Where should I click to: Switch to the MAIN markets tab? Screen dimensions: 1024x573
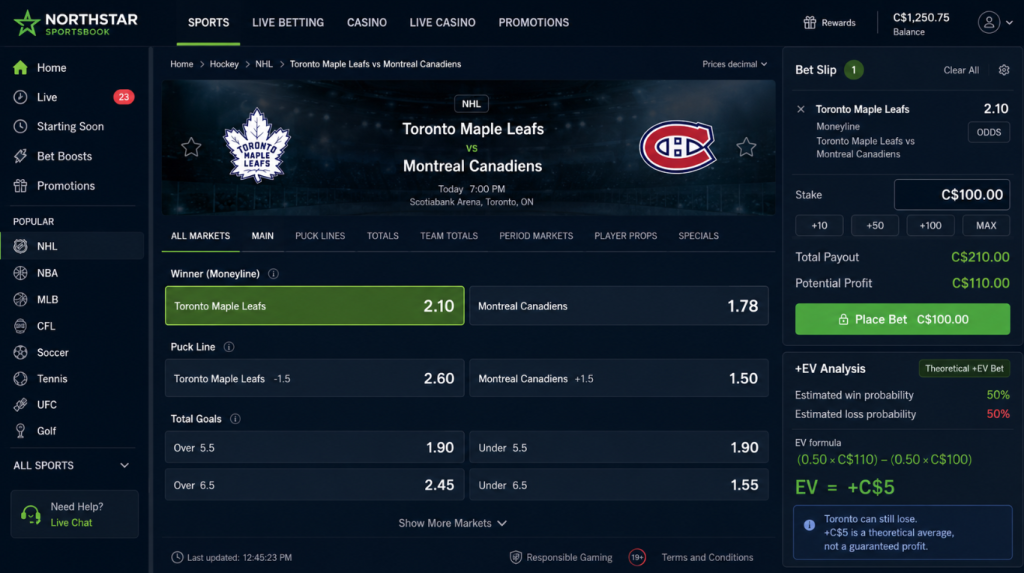[x=263, y=236]
